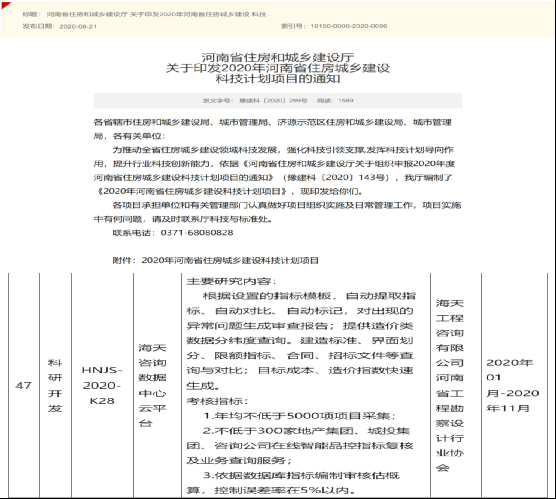Select the contact phone 0371-68080828
Viewport: 556px width, 499px height.
[x=197, y=233]
